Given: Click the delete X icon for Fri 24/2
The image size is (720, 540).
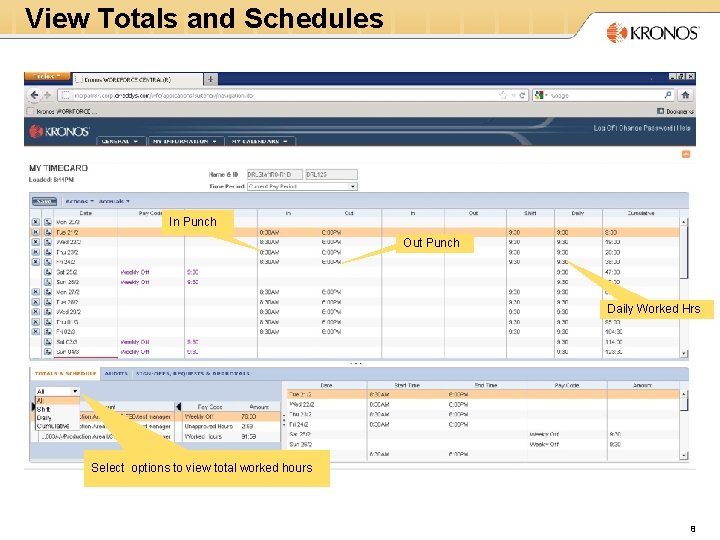Looking at the screenshot, I should (x=35, y=262).
